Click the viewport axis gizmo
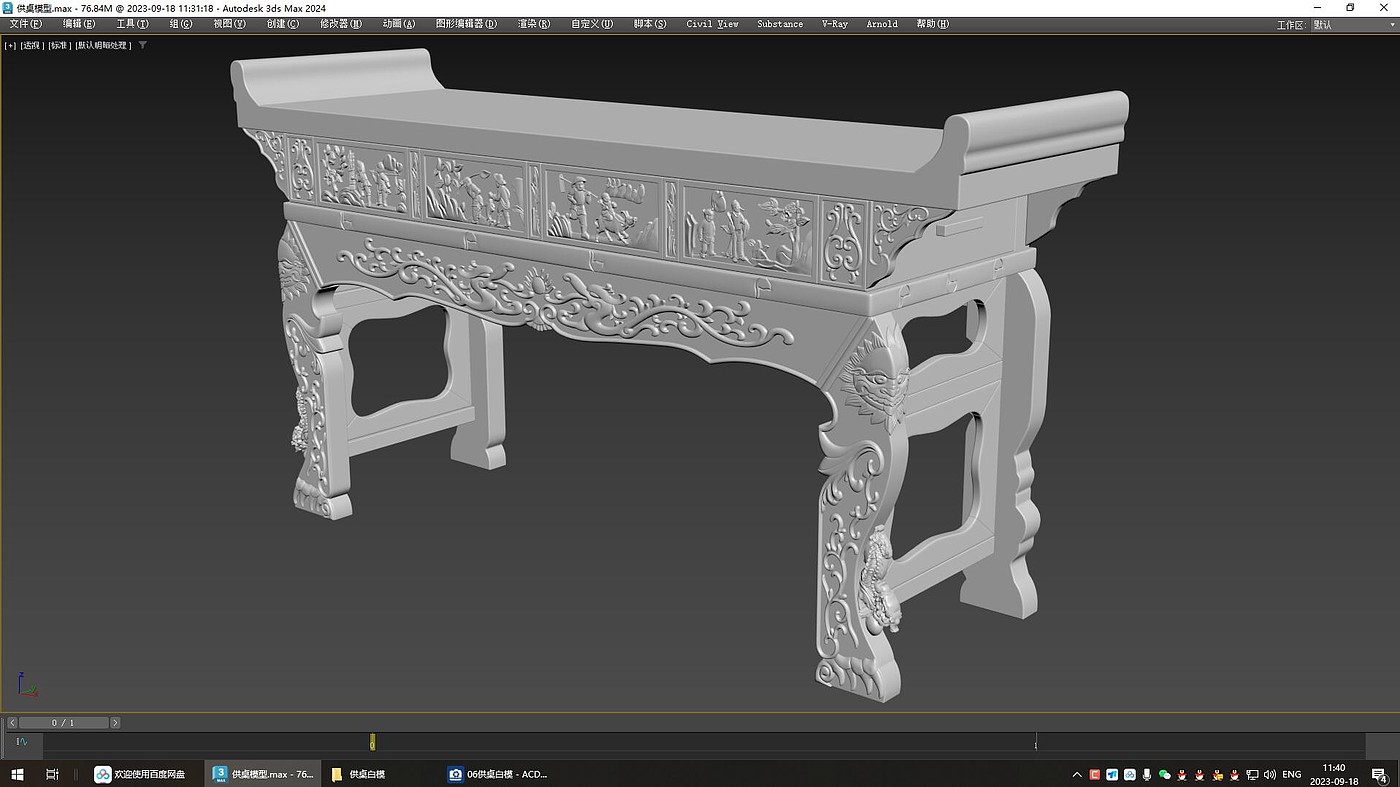The width and height of the screenshot is (1400, 787). [x=26, y=685]
